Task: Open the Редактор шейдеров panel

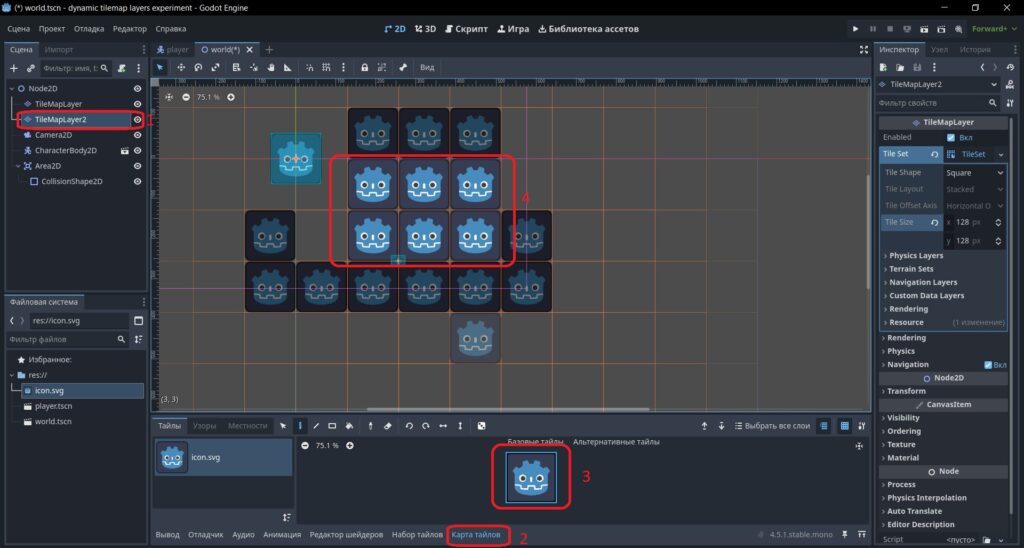Action: point(346,535)
